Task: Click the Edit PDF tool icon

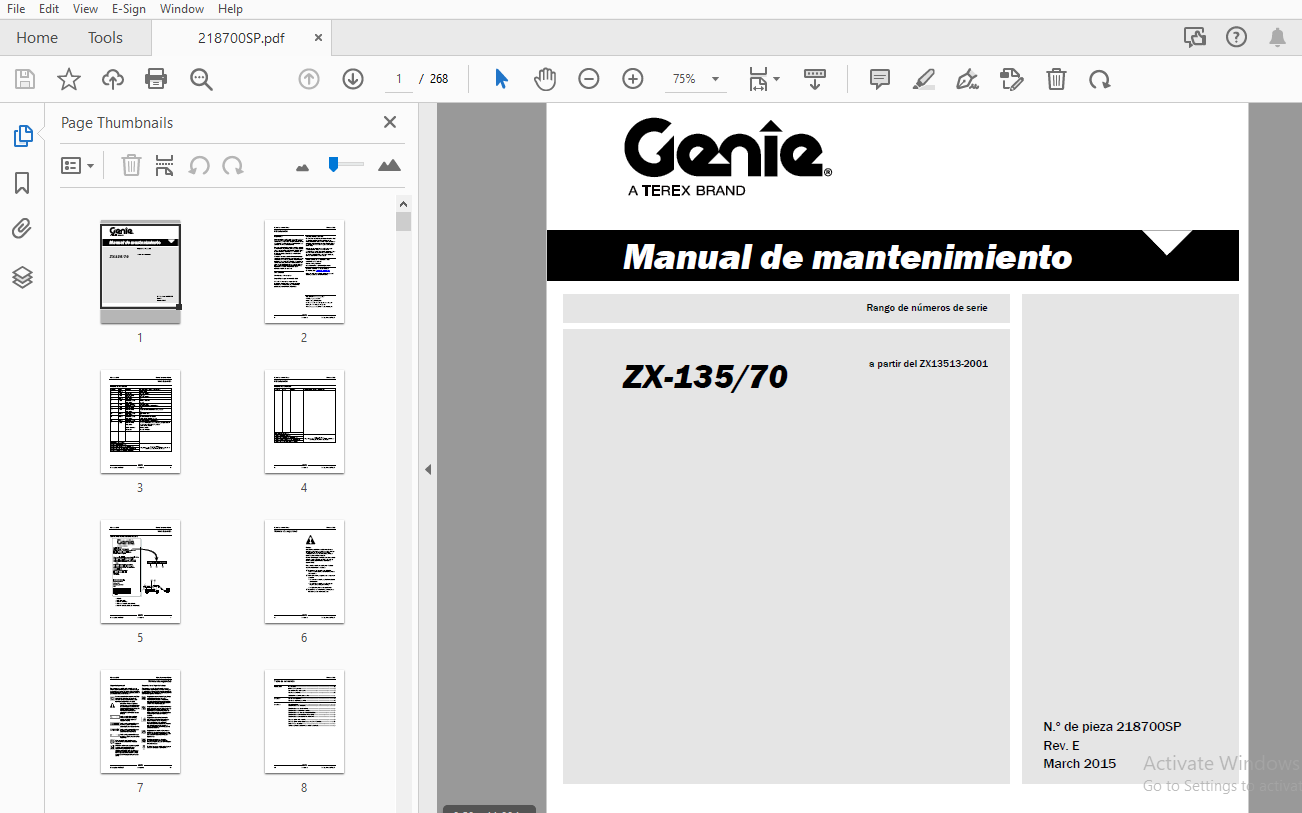Action: tap(1012, 79)
